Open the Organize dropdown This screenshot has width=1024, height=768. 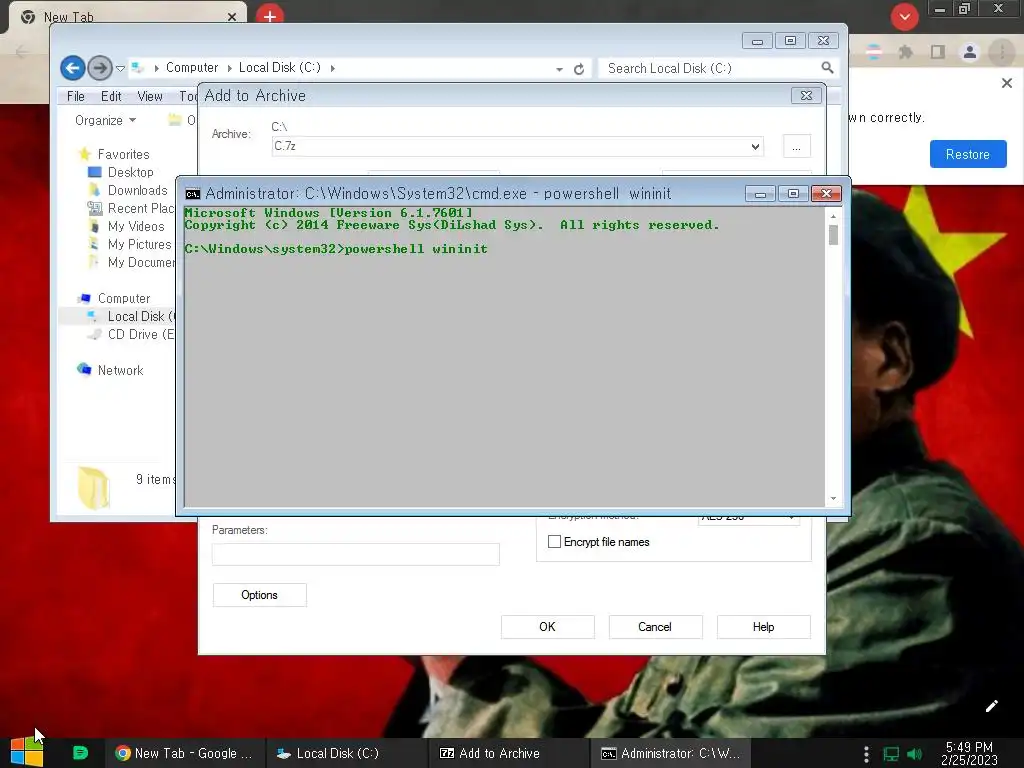click(x=105, y=120)
